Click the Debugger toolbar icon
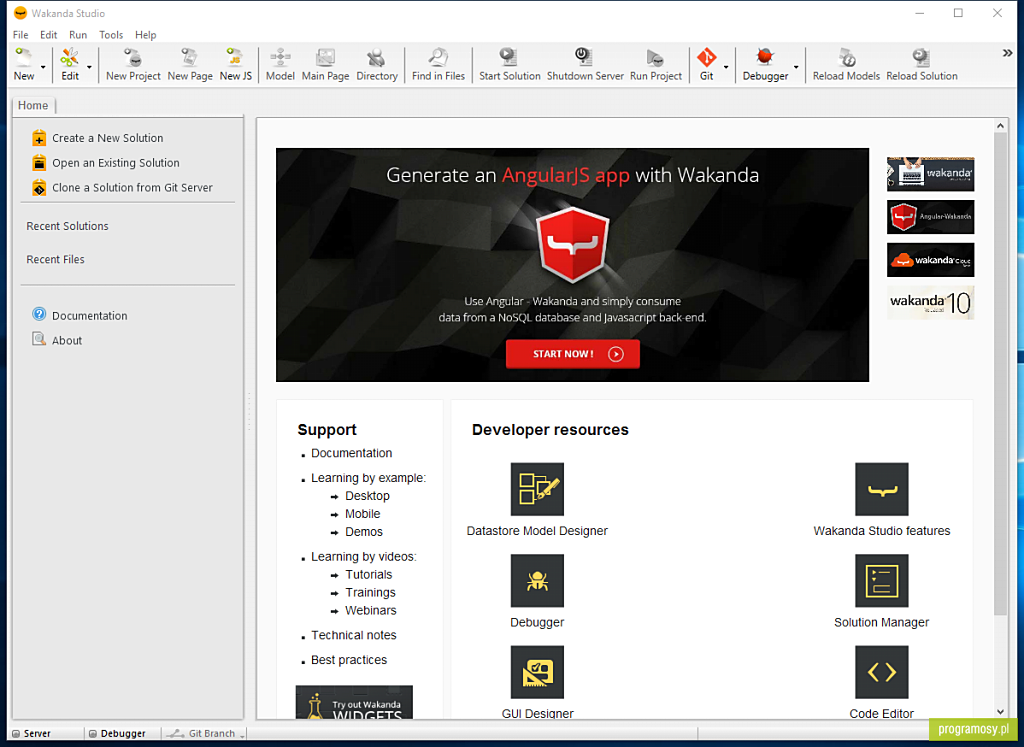This screenshot has width=1024, height=747. coord(765,59)
